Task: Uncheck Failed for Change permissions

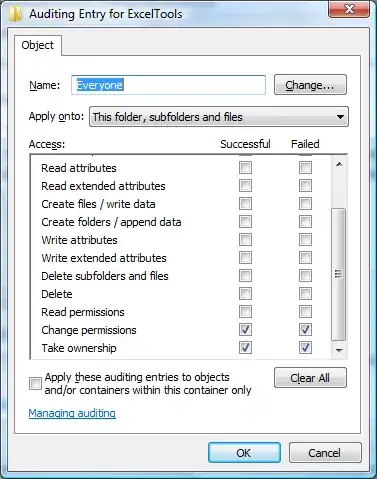Action: (x=305, y=330)
